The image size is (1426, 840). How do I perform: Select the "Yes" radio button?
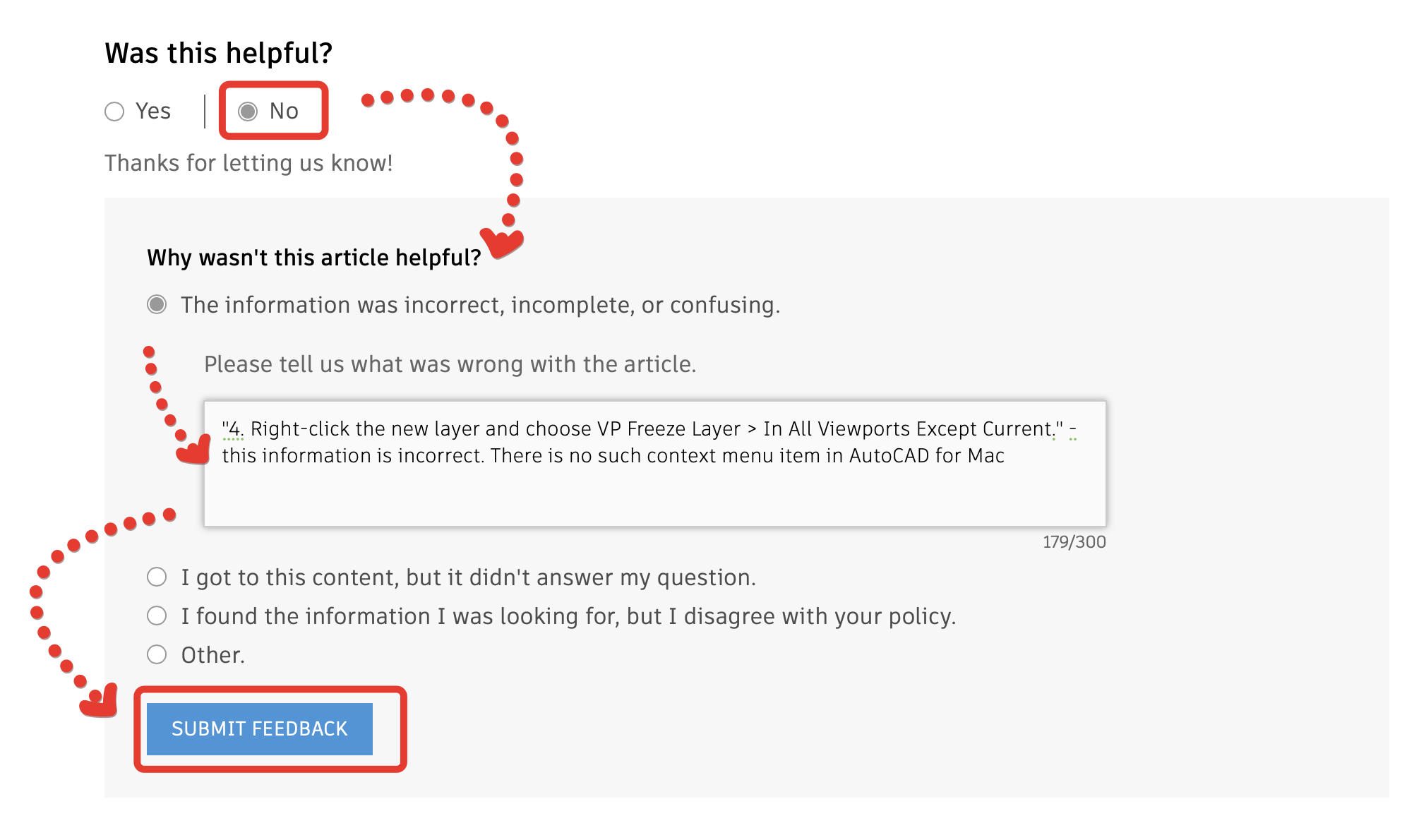[x=115, y=111]
